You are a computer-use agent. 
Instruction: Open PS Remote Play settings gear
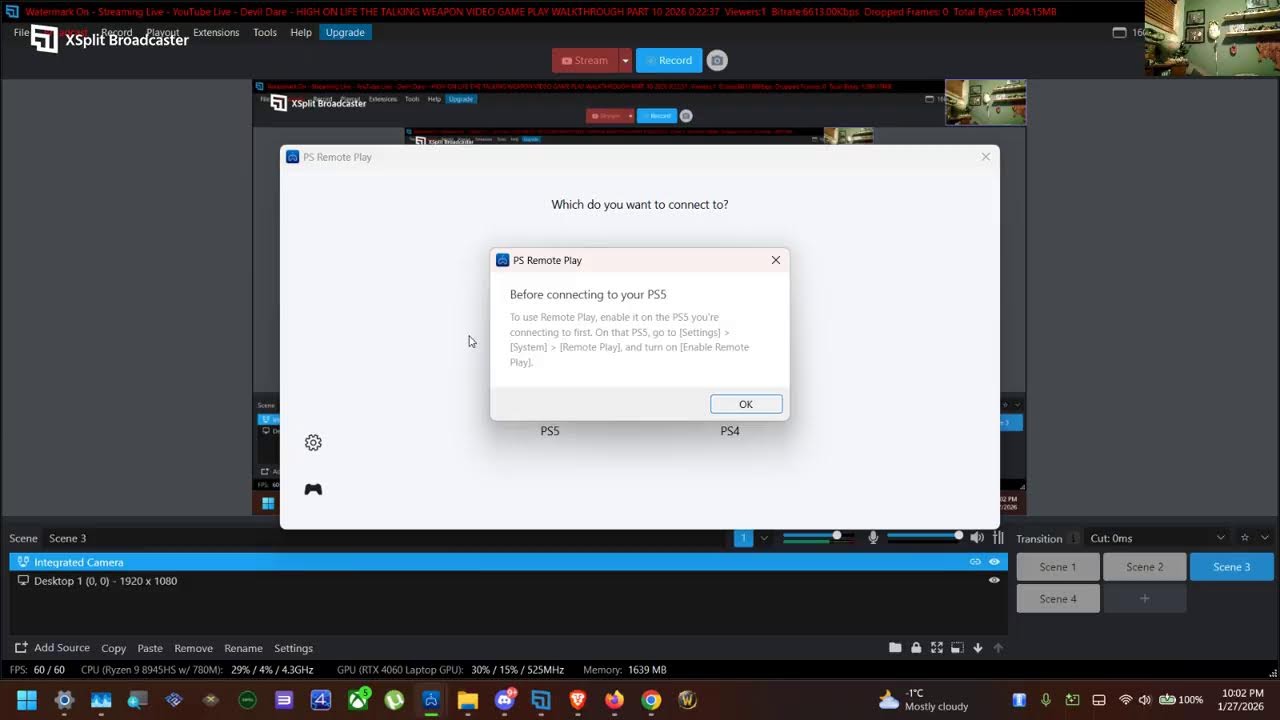tap(313, 443)
